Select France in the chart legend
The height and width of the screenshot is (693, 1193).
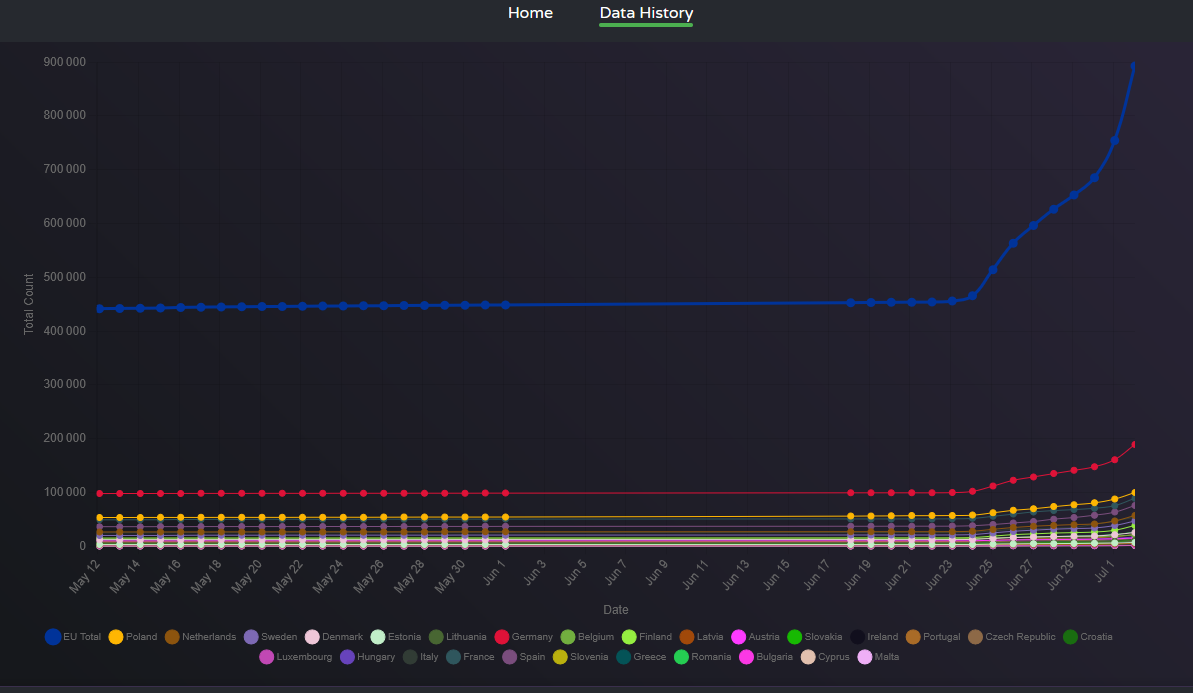click(x=470, y=656)
